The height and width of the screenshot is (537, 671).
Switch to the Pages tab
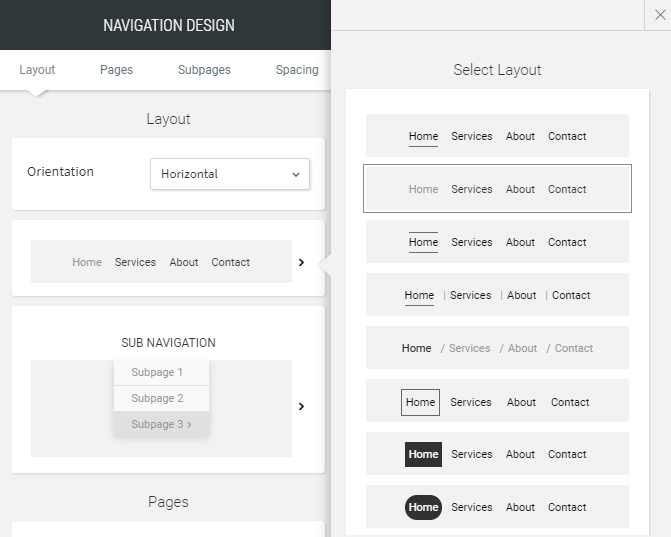pos(116,70)
